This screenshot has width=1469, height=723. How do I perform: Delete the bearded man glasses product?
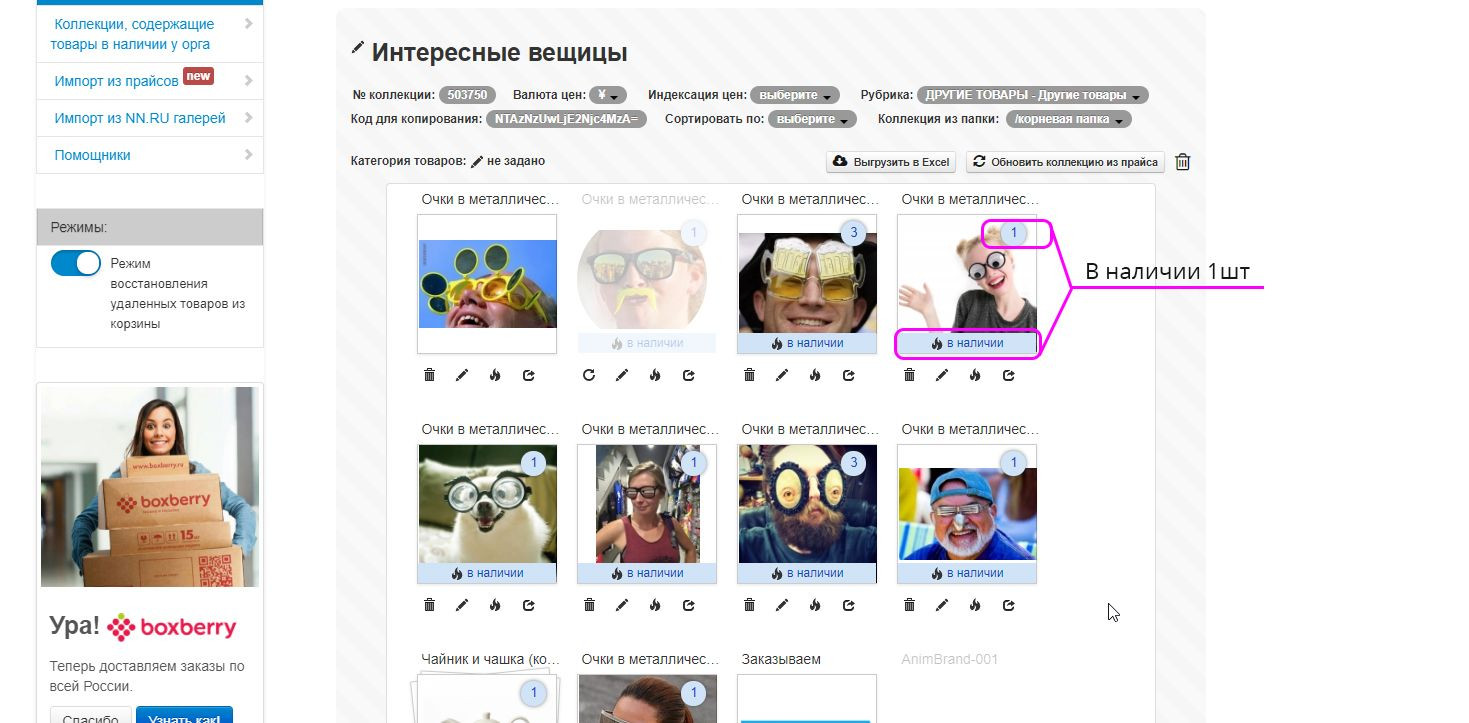(x=749, y=605)
